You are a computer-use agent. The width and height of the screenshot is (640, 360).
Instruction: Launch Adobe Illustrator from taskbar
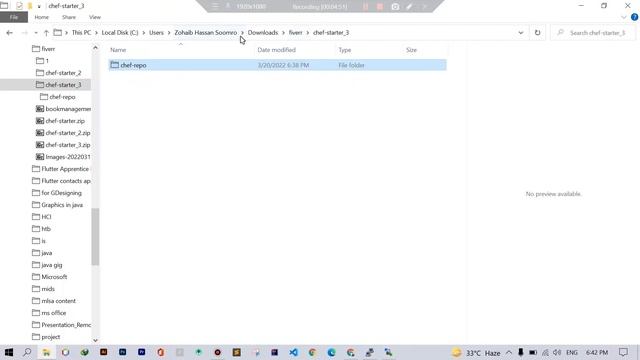(104, 352)
